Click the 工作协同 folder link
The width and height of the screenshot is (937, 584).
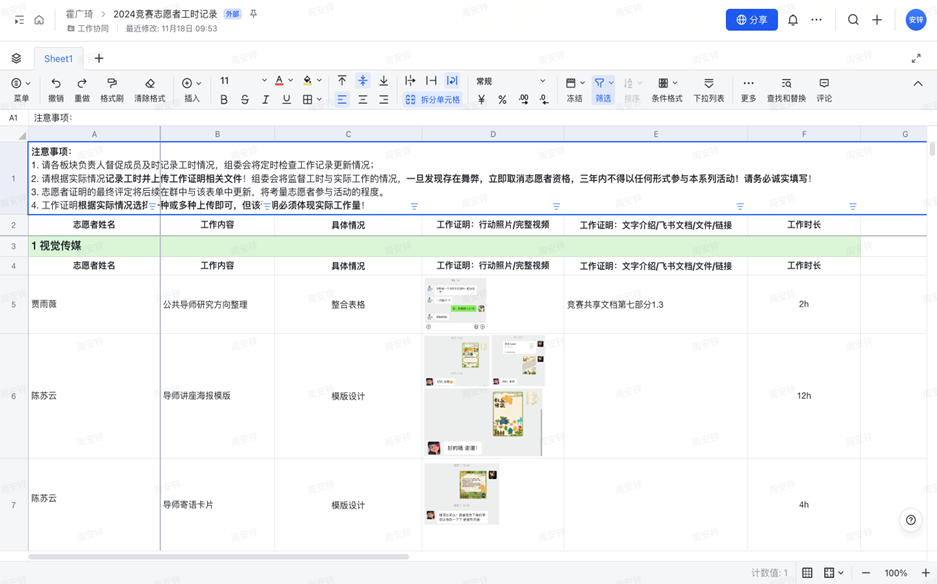pyautogui.click(x=88, y=28)
